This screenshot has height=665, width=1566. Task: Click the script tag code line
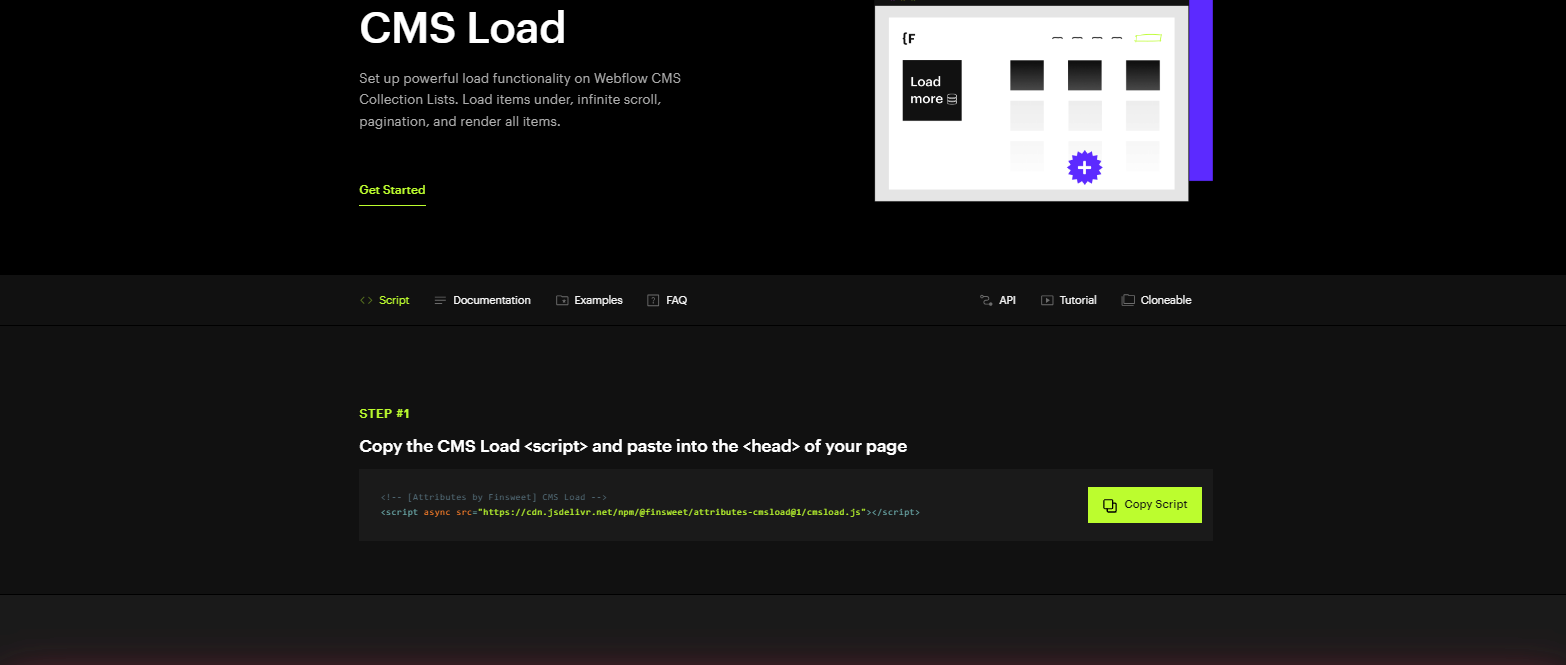(650, 512)
